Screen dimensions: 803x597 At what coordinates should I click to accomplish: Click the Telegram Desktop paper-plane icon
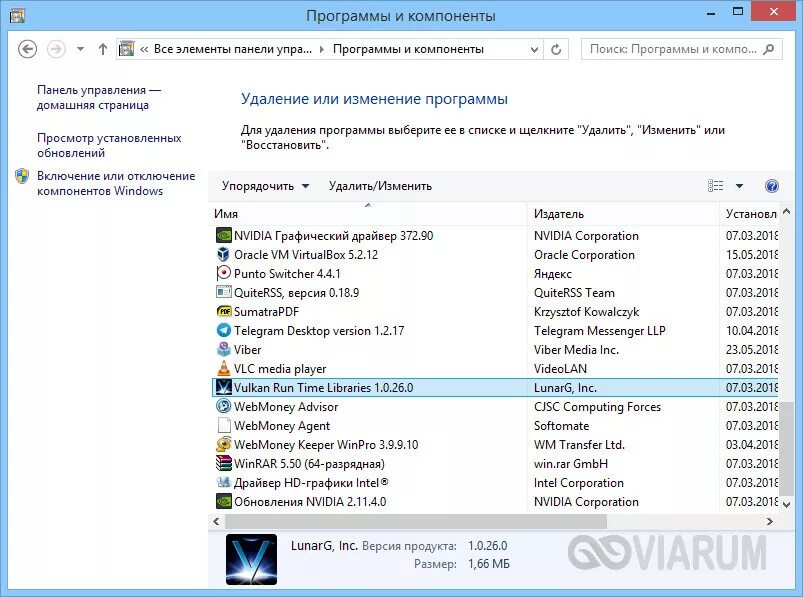(223, 330)
